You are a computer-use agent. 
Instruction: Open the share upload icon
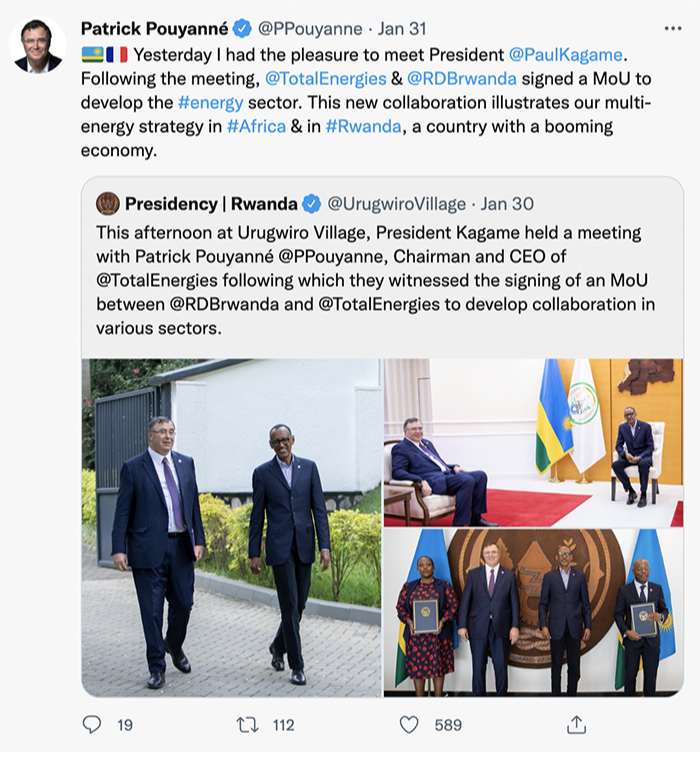(576, 723)
